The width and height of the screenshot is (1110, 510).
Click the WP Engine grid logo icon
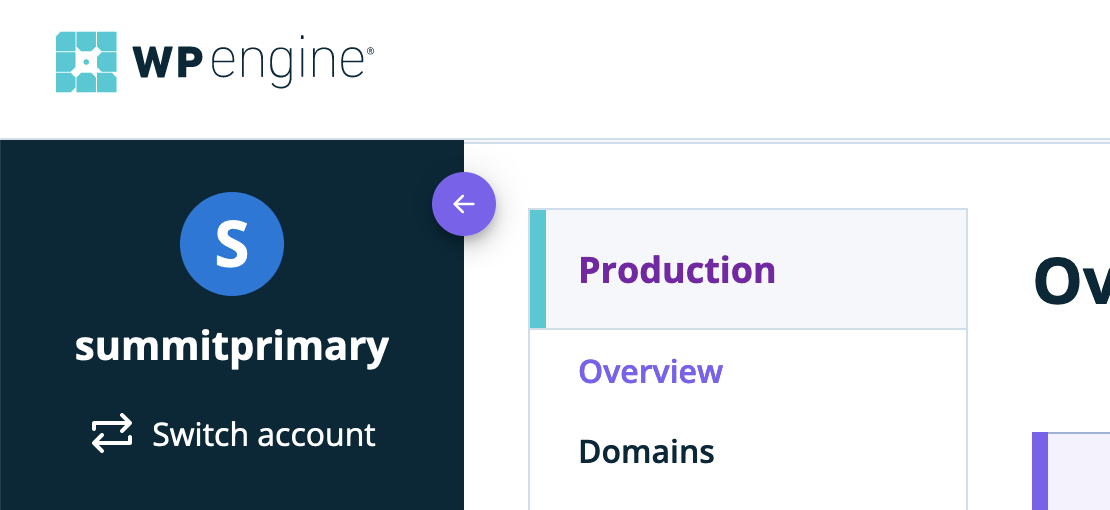click(86, 62)
